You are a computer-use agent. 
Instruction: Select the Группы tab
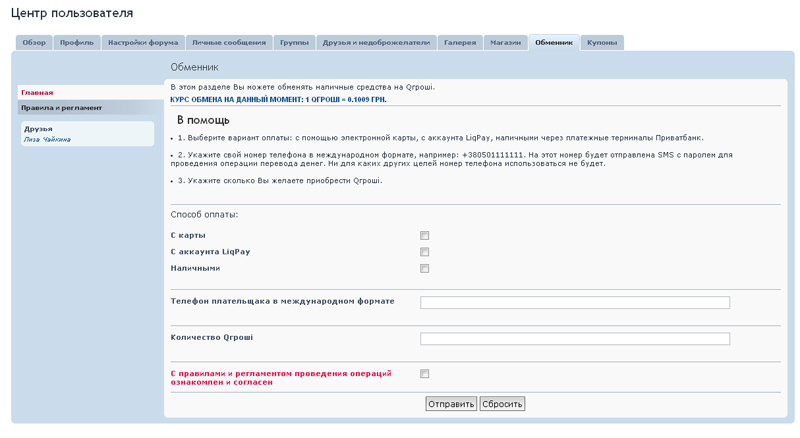pyautogui.click(x=294, y=43)
